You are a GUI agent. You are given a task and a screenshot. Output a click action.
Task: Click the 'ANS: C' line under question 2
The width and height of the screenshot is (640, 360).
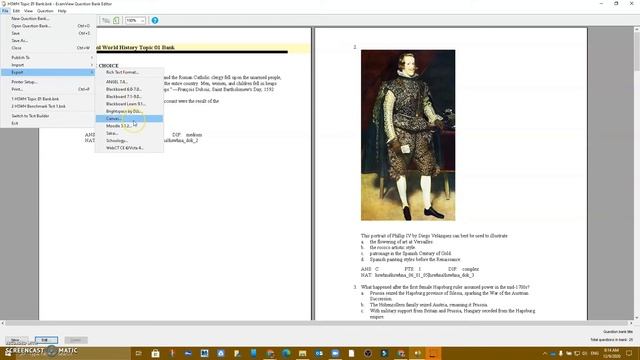tap(420, 269)
